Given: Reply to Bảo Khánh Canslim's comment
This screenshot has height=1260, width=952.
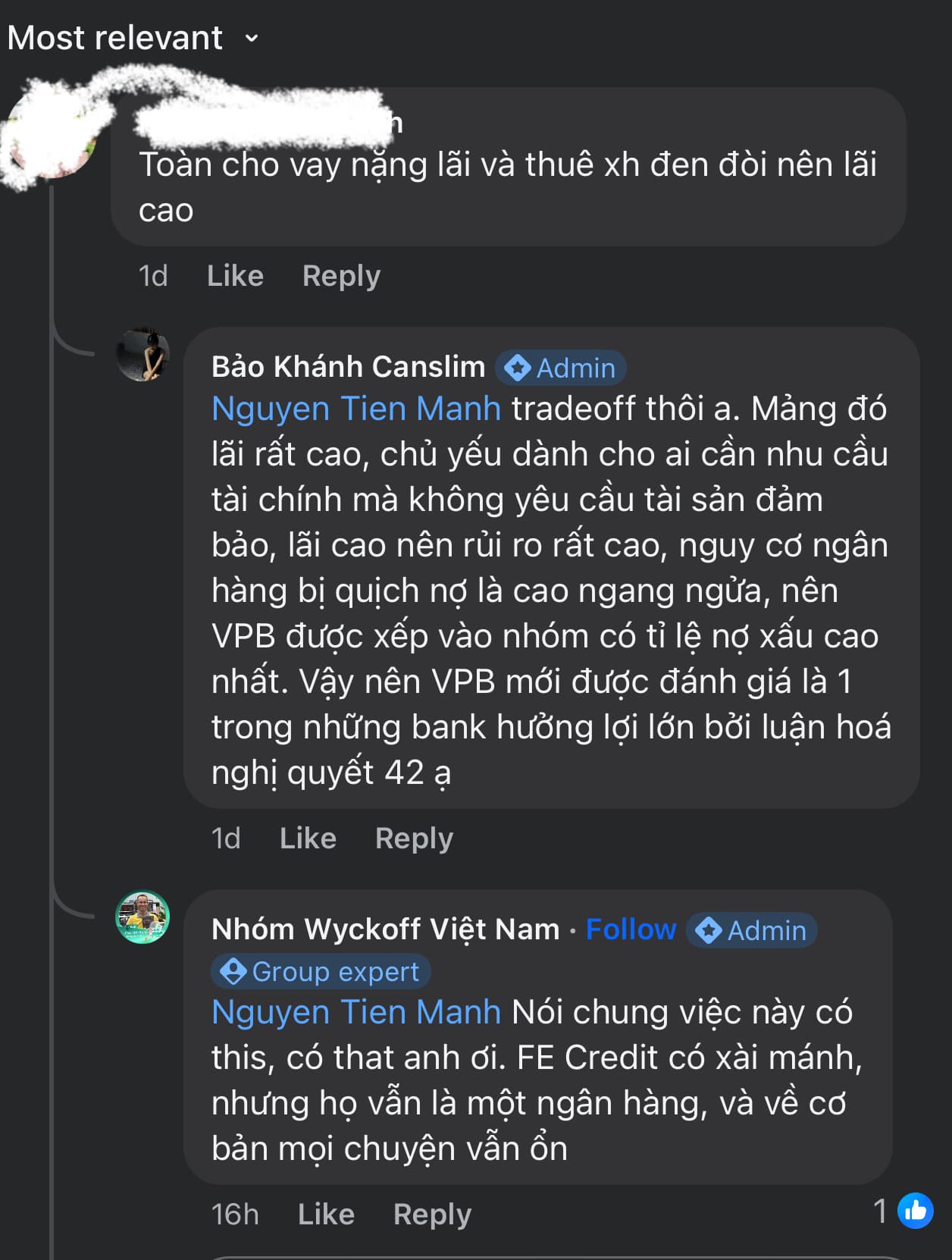Looking at the screenshot, I should point(414,838).
